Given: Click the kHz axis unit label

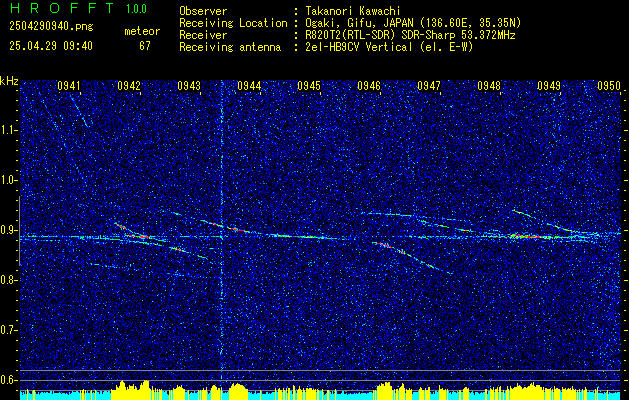Looking at the screenshot, I should (9, 81).
